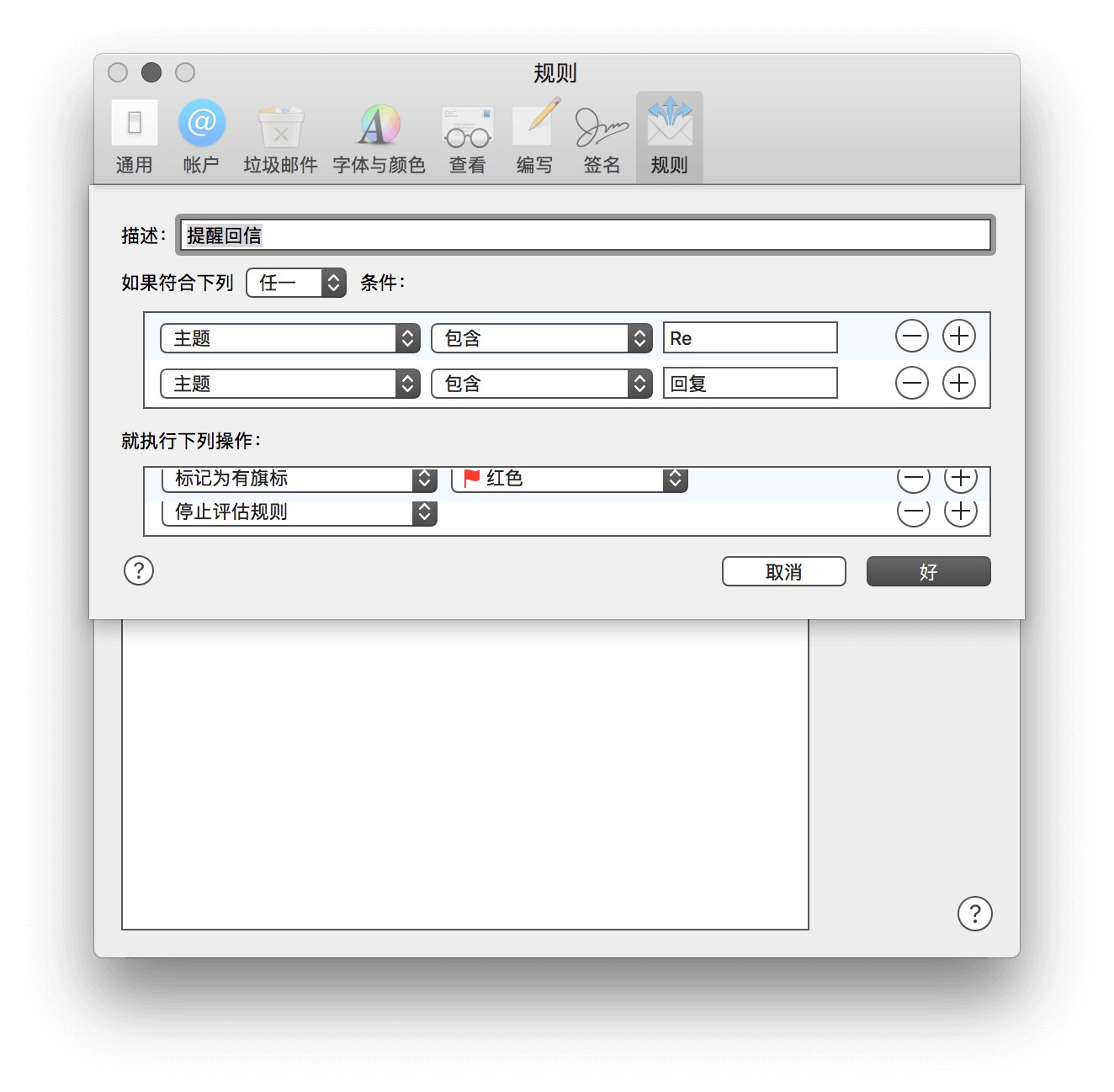This screenshot has width=1114, height=1092.
Task: Remove the 回复 condition with minus button
Action: click(912, 383)
